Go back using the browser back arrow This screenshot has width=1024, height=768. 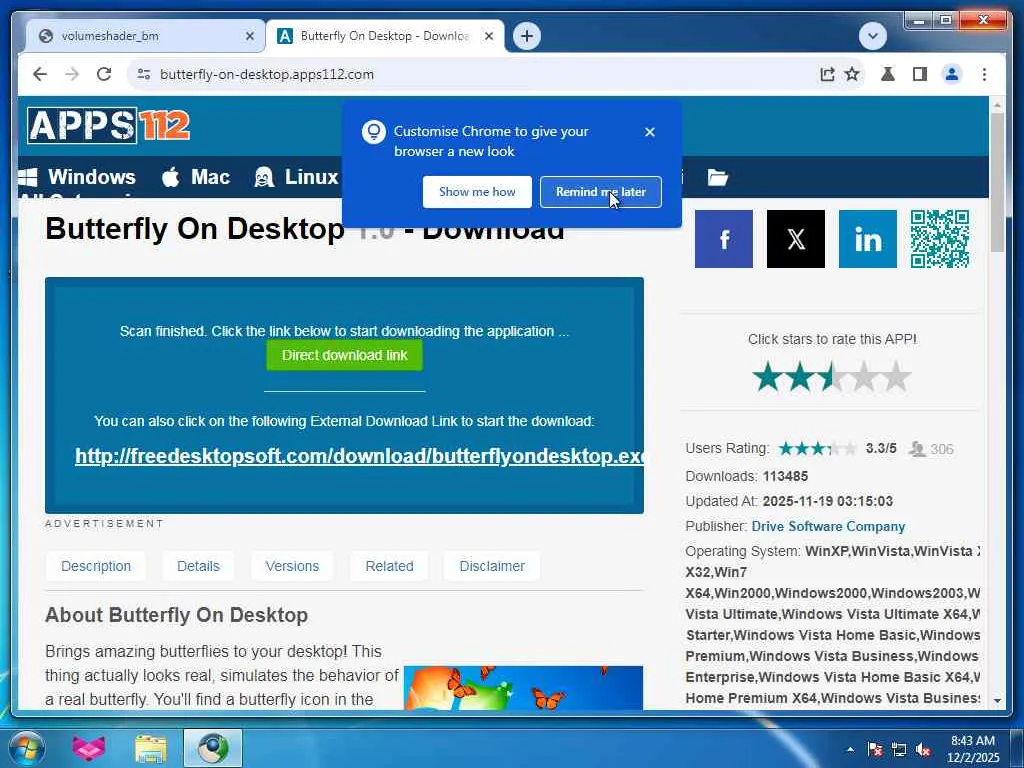click(x=40, y=74)
